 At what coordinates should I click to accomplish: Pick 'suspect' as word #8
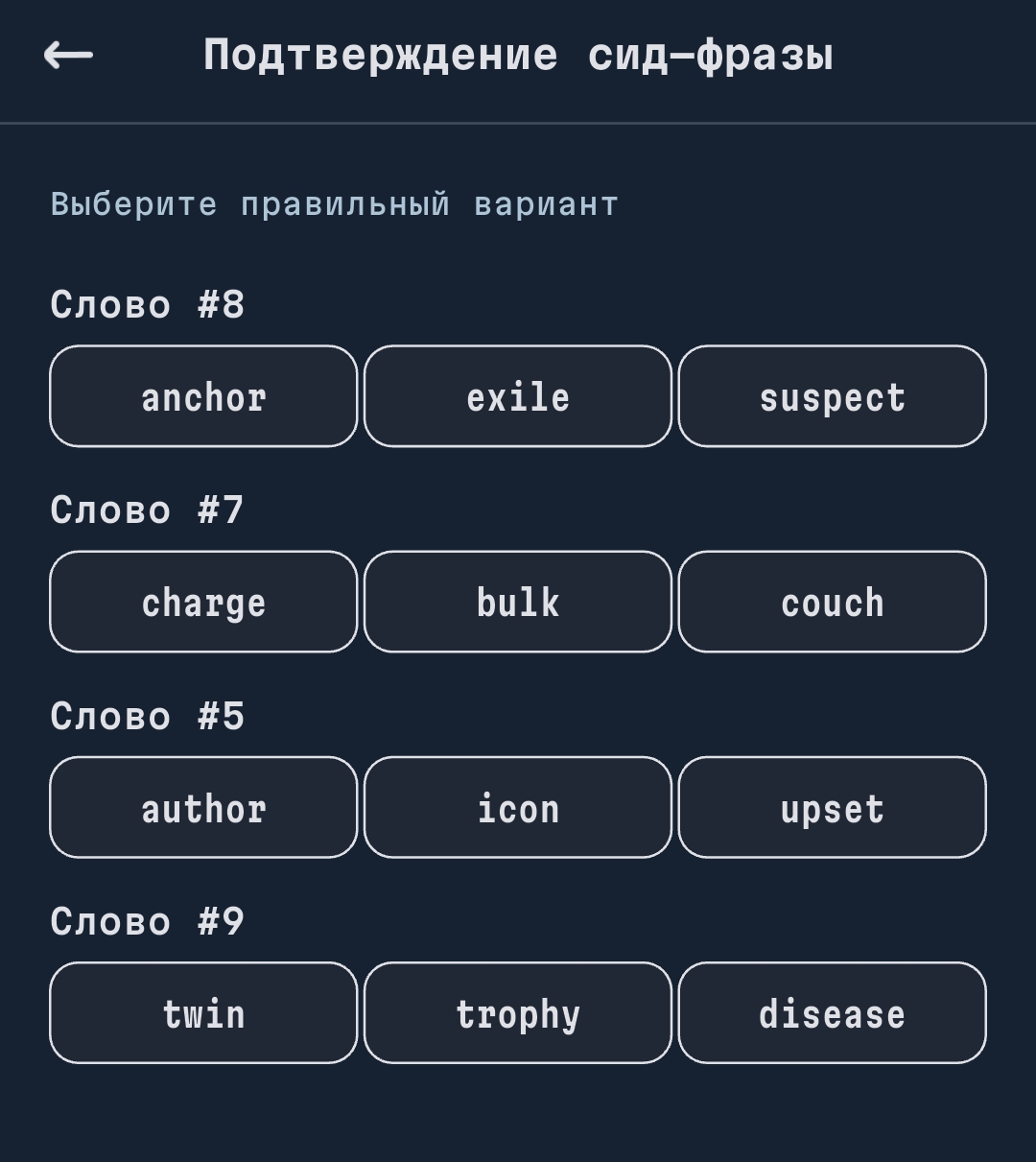pos(833,396)
